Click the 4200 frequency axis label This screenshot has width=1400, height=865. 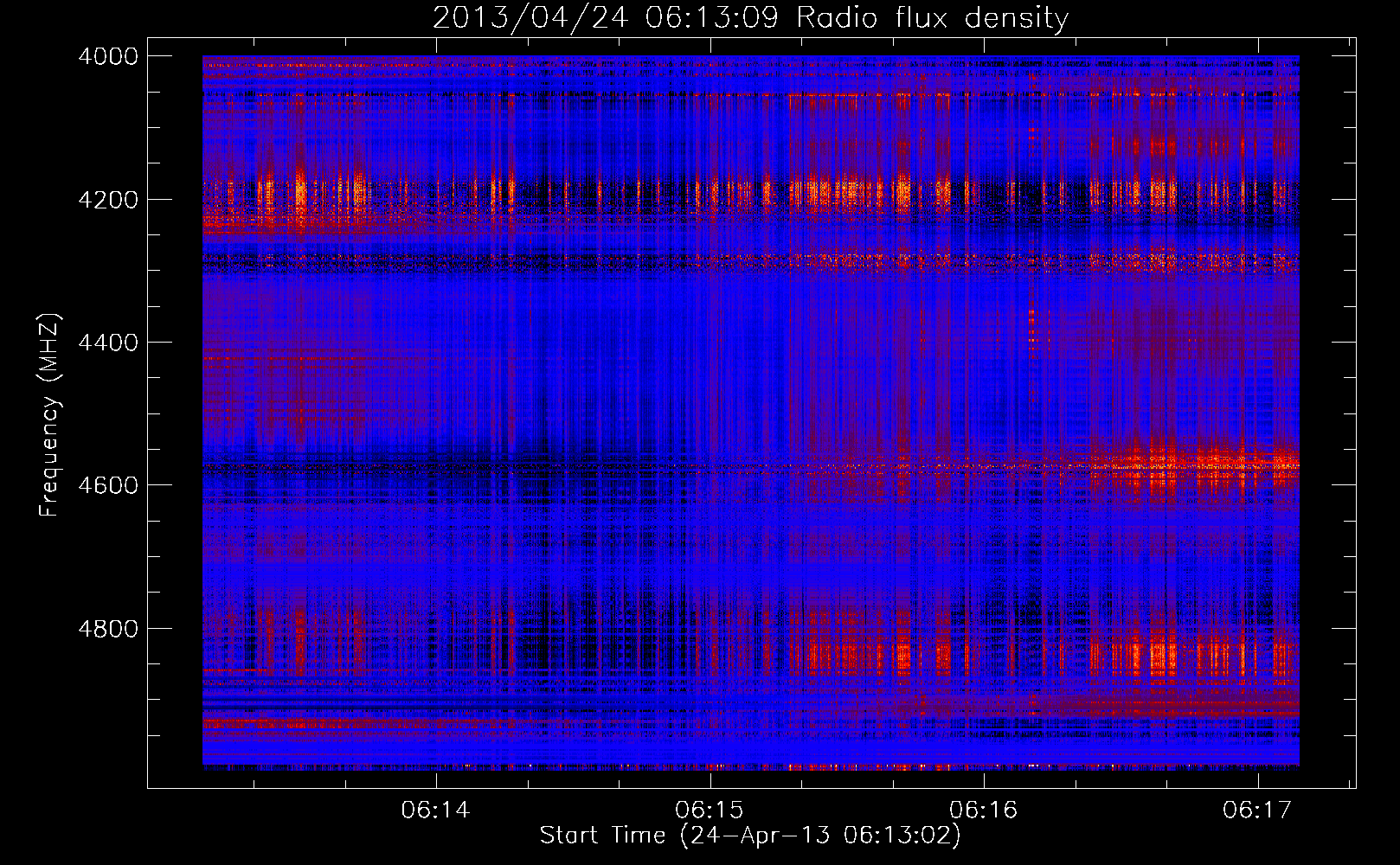(x=108, y=200)
